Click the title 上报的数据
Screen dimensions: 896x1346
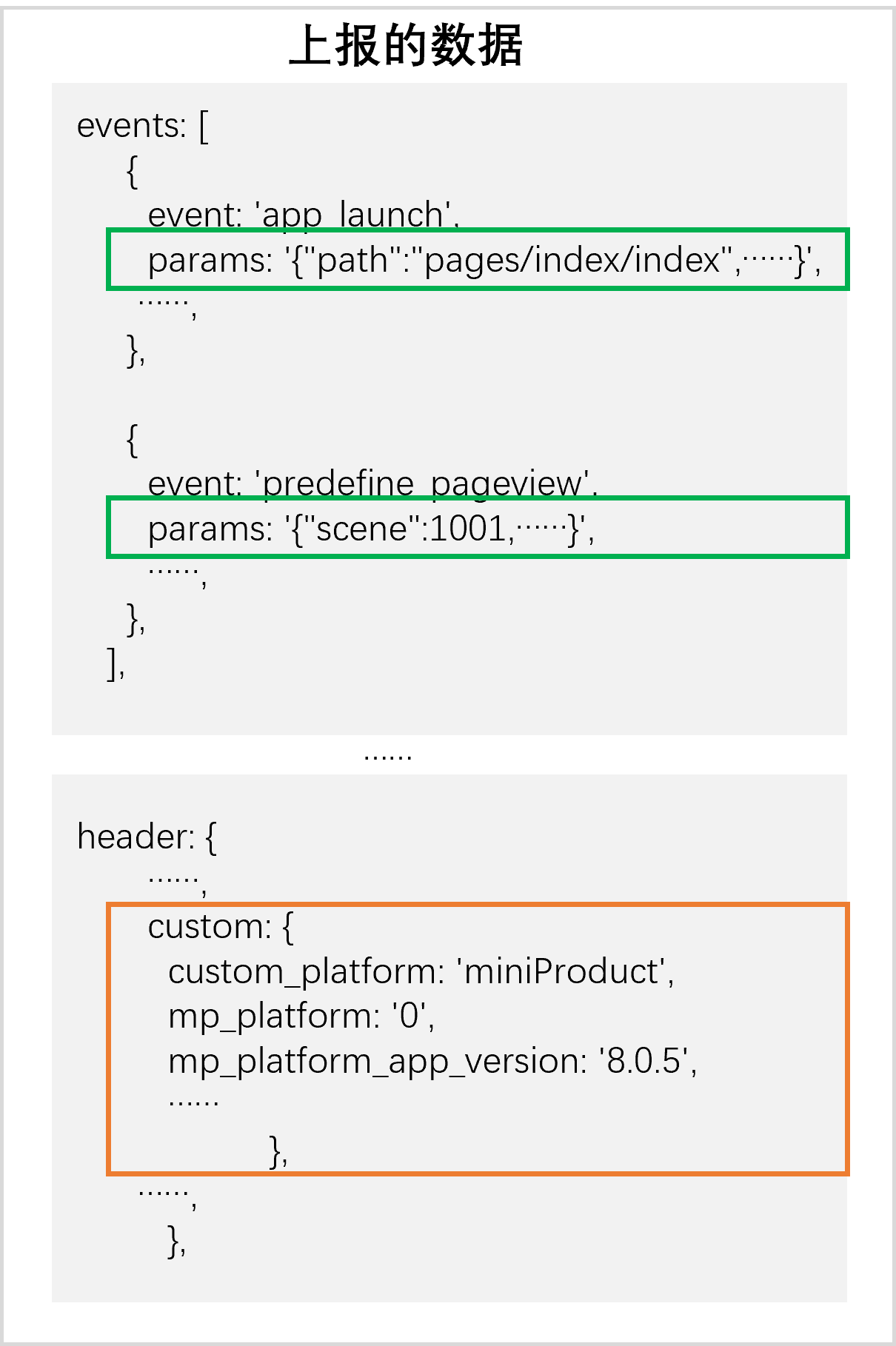tap(405, 46)
